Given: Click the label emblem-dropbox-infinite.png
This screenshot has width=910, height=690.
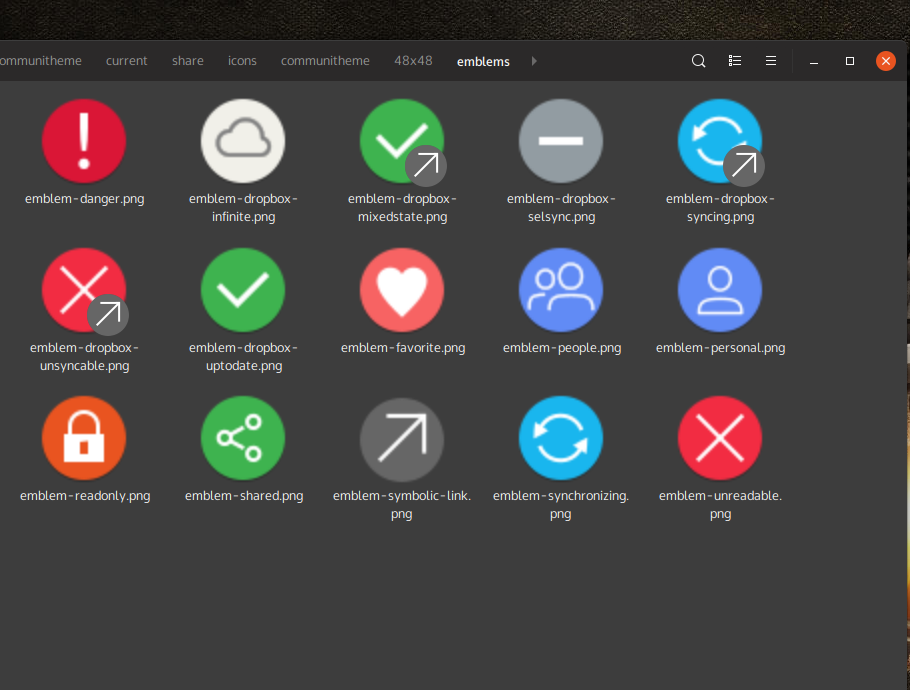Looking at the screenshot, I should coord(243,208).
